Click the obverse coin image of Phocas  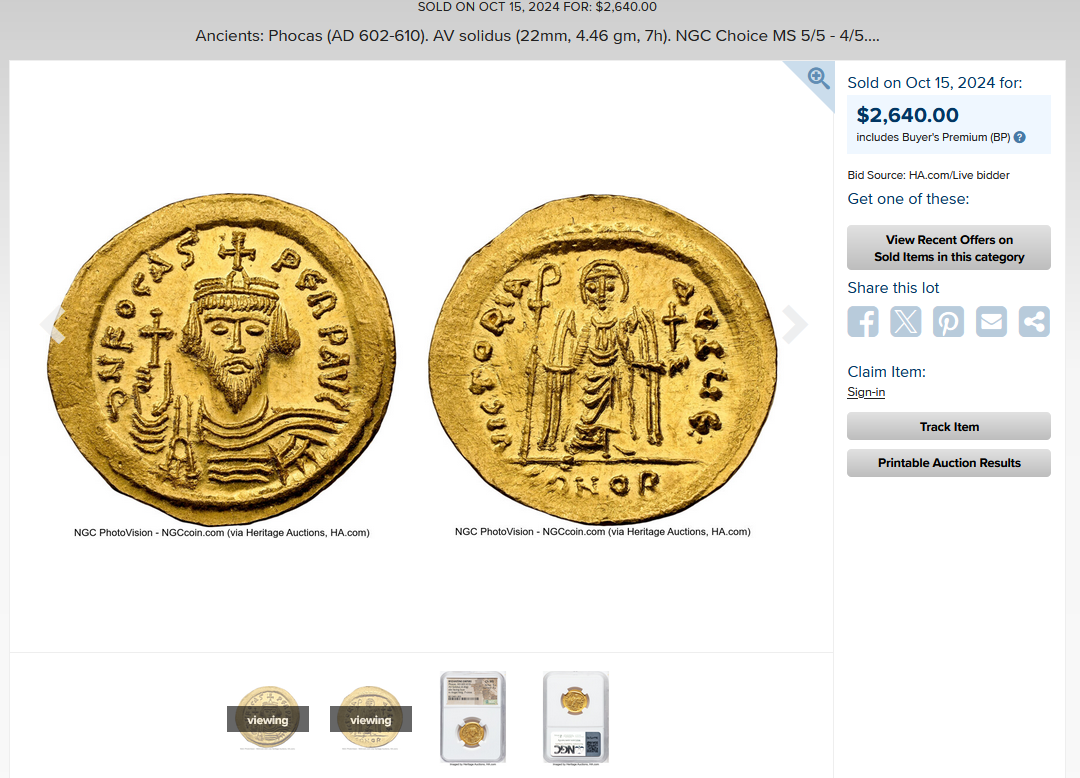click(x=222, y=358)
